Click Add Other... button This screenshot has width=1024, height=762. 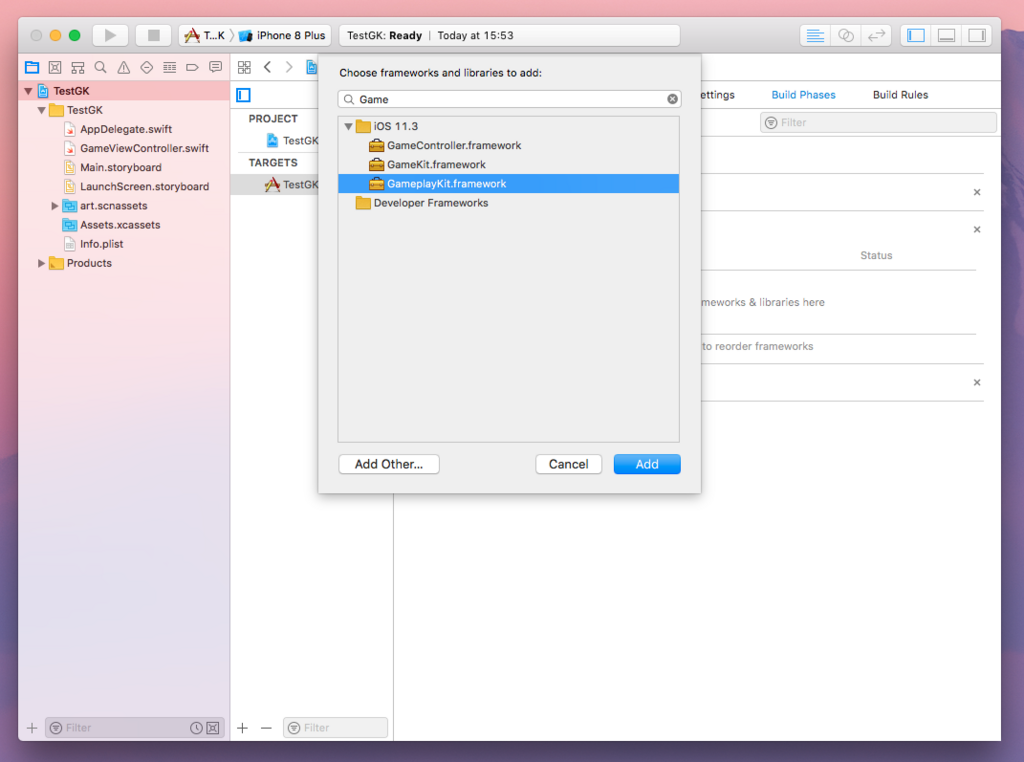coord(389,464)
